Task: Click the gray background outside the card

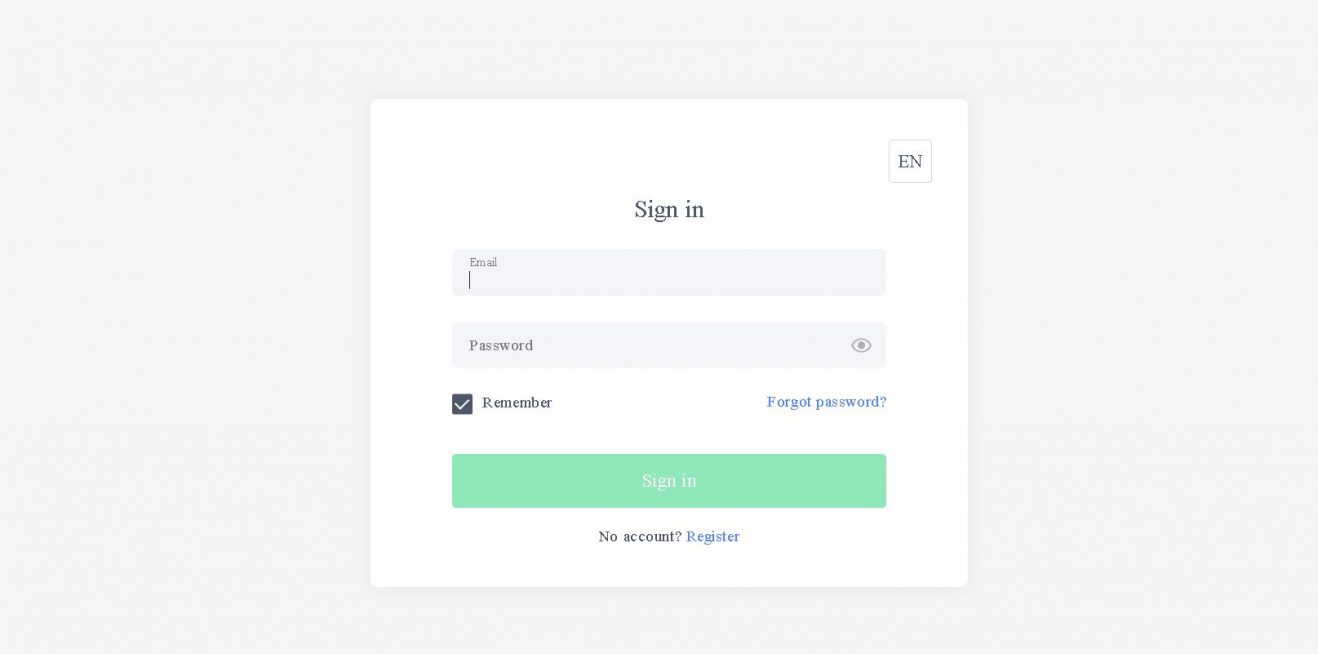Action: click(180, 330)
